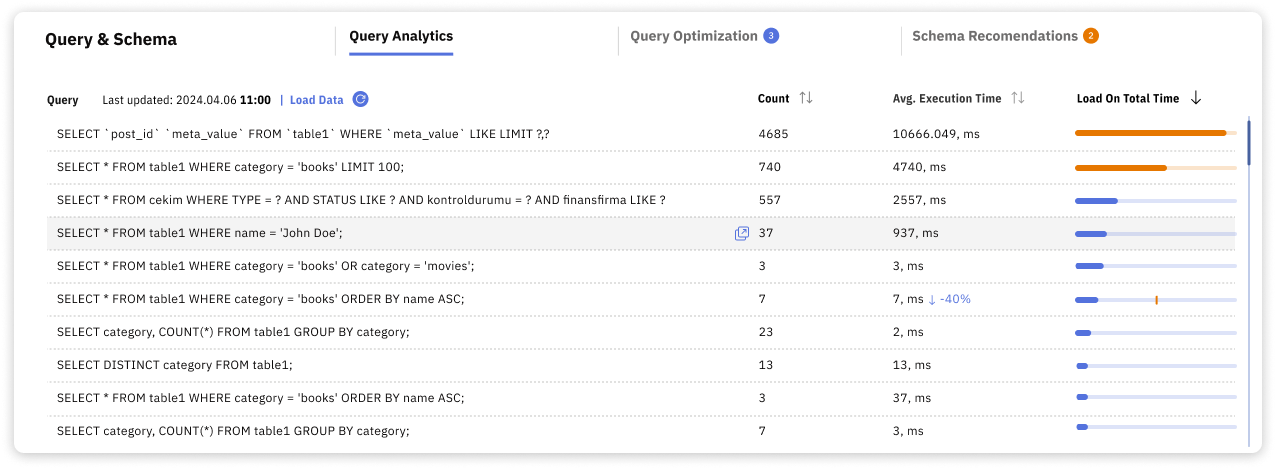
Task: Open the Schema Recomendations tab
Action: [994, 36]
